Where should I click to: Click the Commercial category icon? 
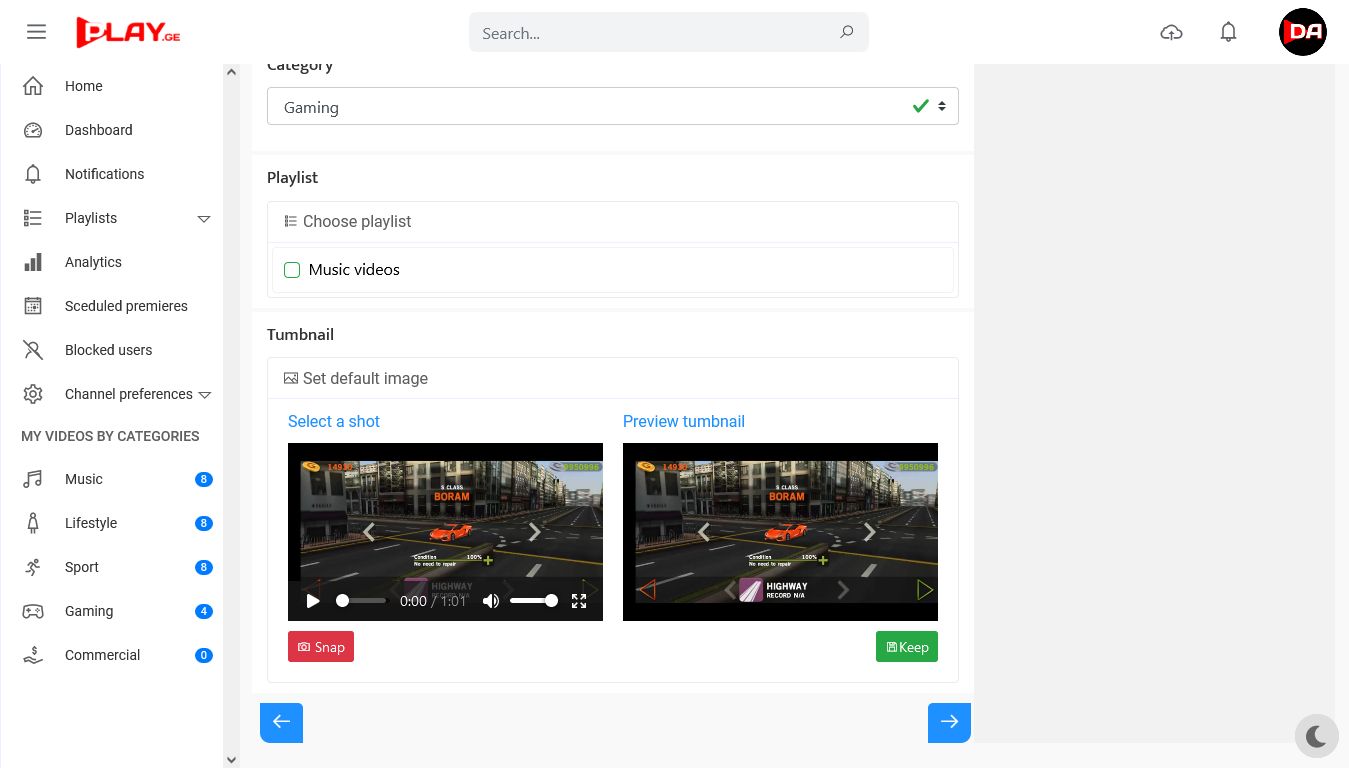coord(33,655)
